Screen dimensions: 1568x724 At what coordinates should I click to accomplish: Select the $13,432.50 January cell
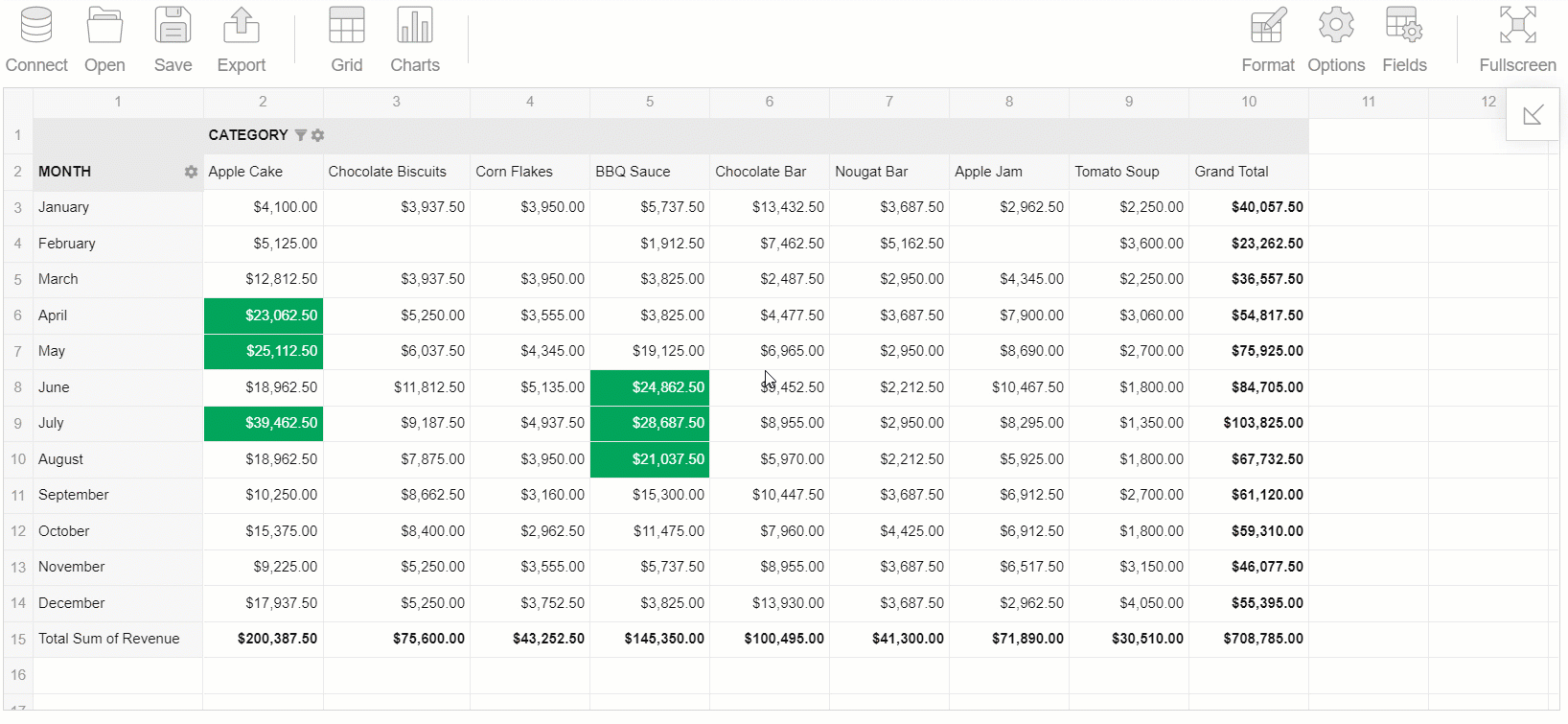coord(770,207)
